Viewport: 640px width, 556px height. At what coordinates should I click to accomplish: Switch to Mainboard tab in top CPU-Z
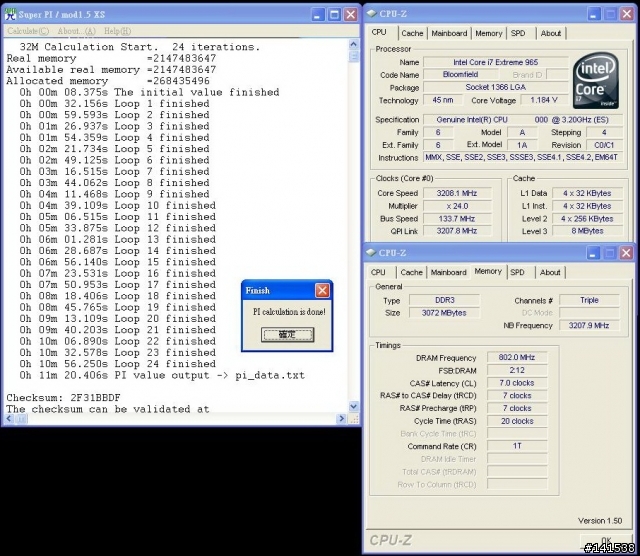point(449,33)
